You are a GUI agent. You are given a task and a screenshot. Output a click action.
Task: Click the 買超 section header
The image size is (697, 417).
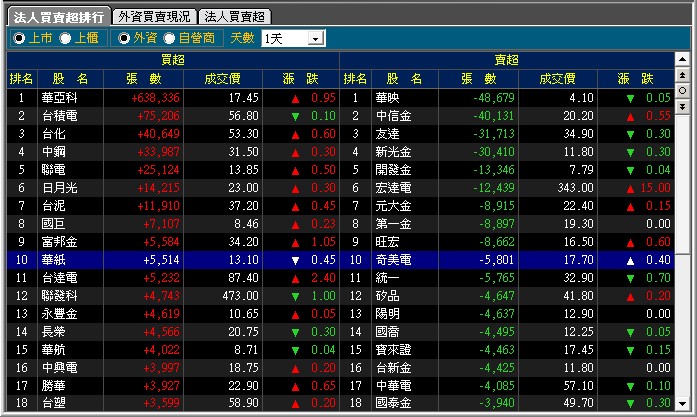coord(173,60)
